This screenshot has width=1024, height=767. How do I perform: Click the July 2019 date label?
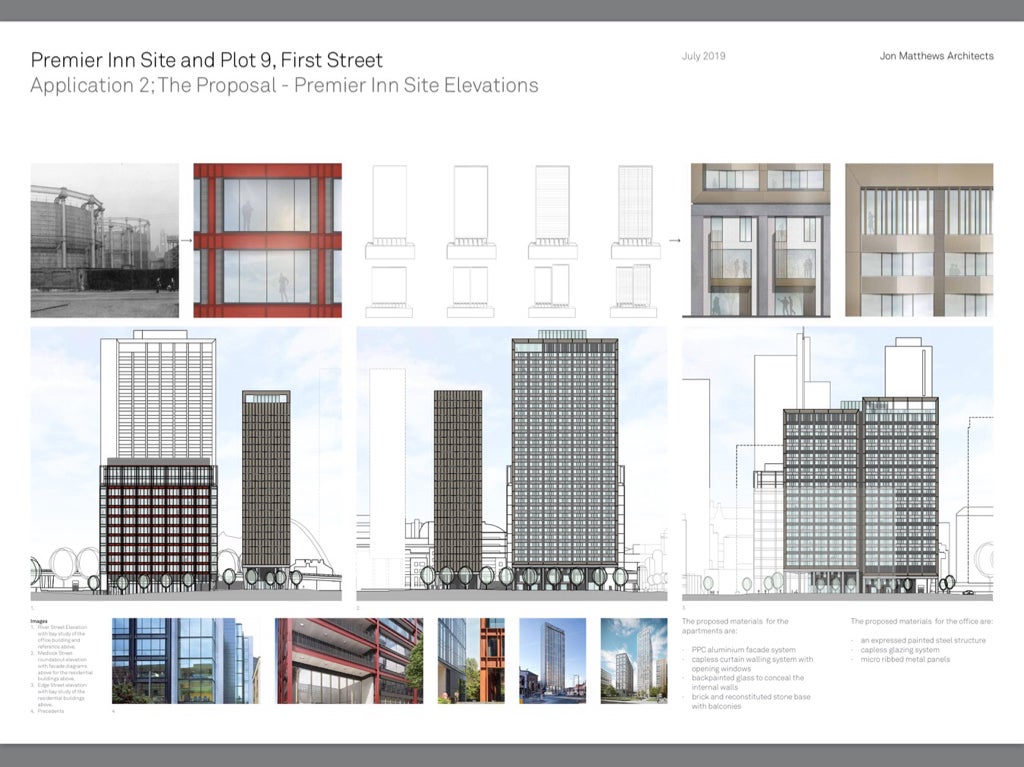coord(703,57)
